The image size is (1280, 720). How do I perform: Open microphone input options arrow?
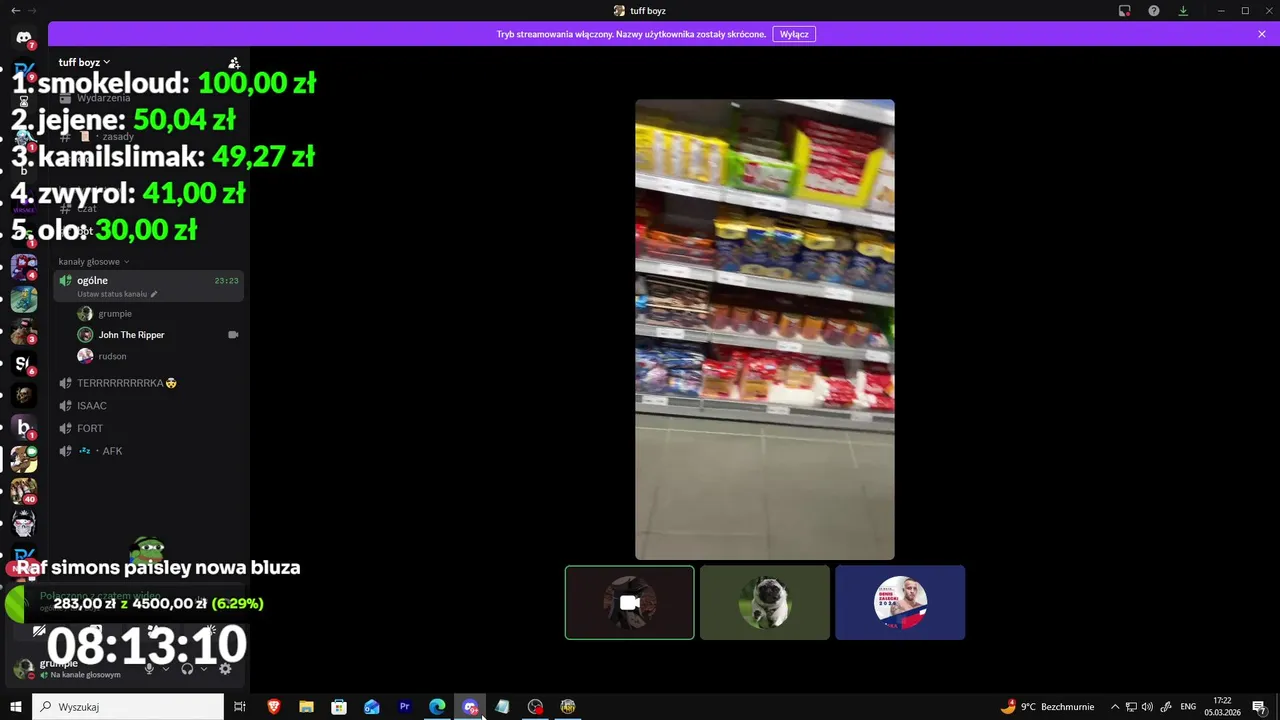point(166,668)
